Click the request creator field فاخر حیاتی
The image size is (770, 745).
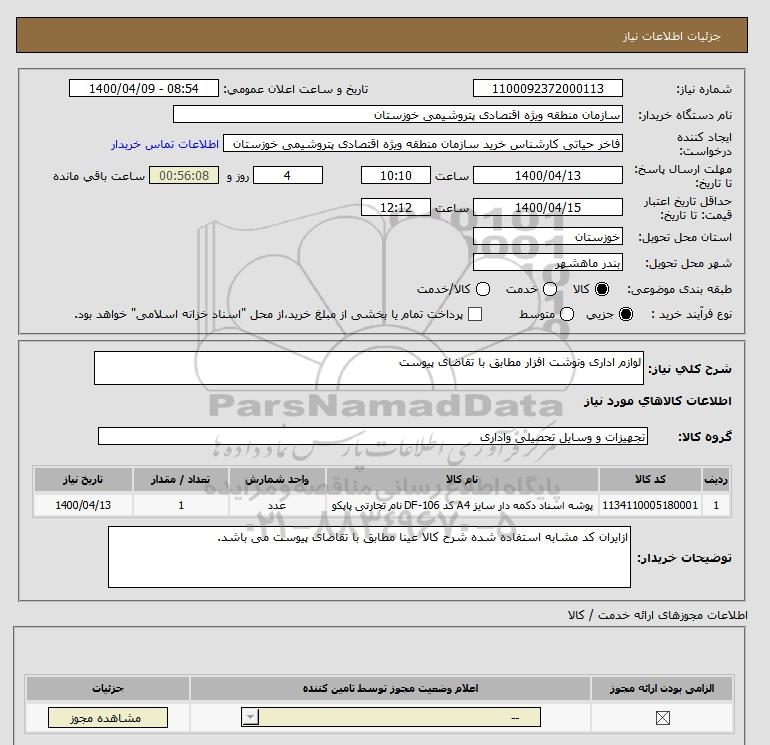tap(423, 143)
